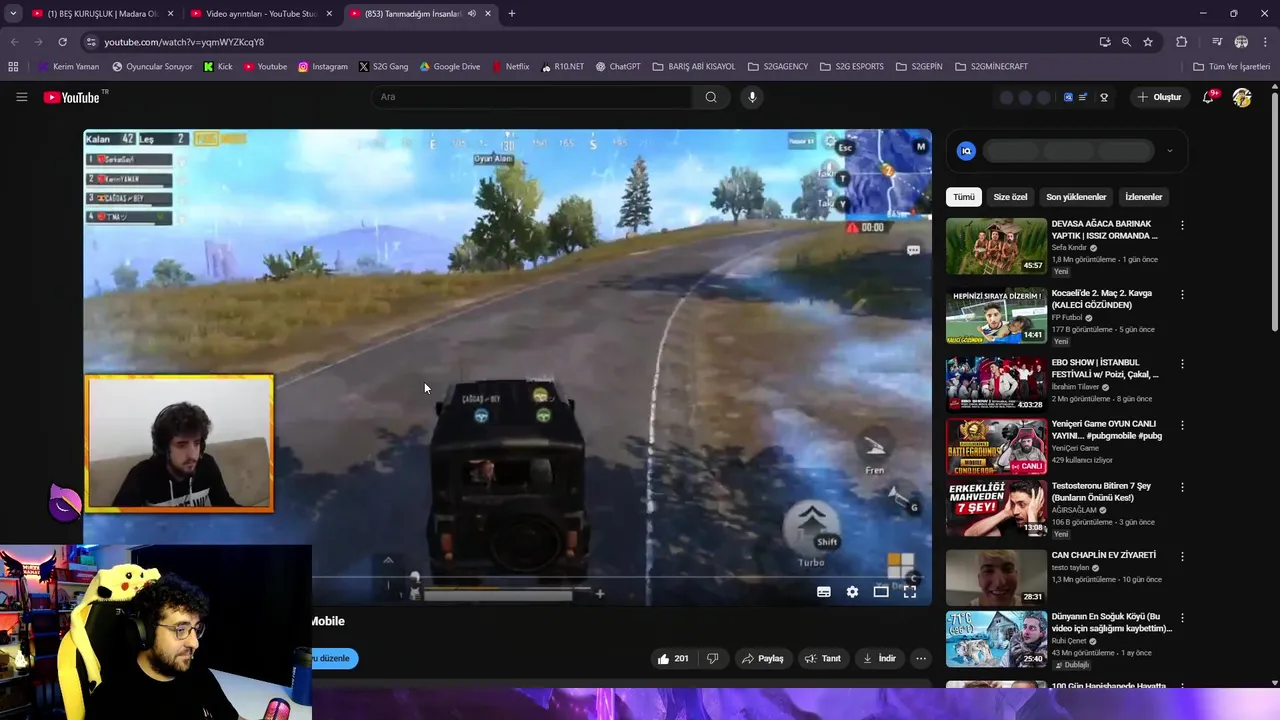
Task: Open the S2G ESPORTS bookmark folder
Action: pos(851,66)
